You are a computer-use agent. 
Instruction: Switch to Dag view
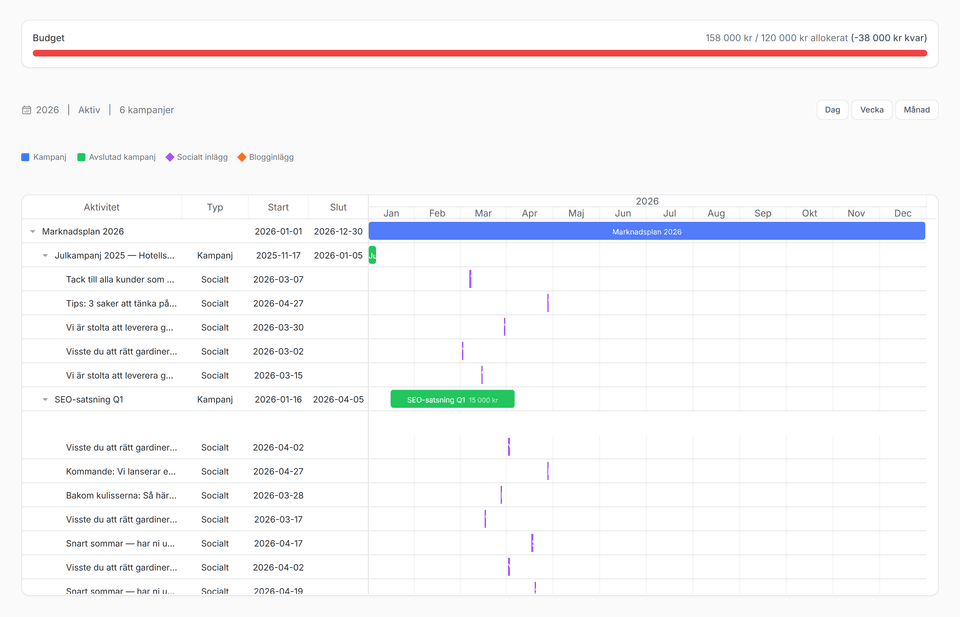click(832, 110)
